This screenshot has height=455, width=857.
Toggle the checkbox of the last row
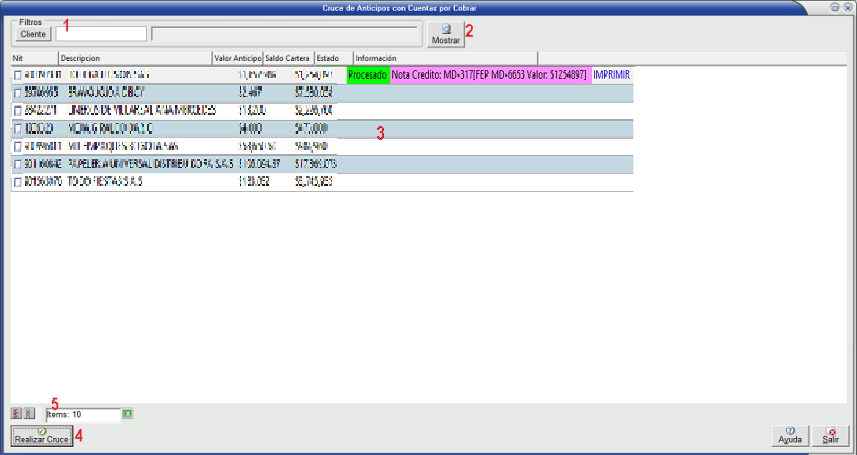point(17,183)
